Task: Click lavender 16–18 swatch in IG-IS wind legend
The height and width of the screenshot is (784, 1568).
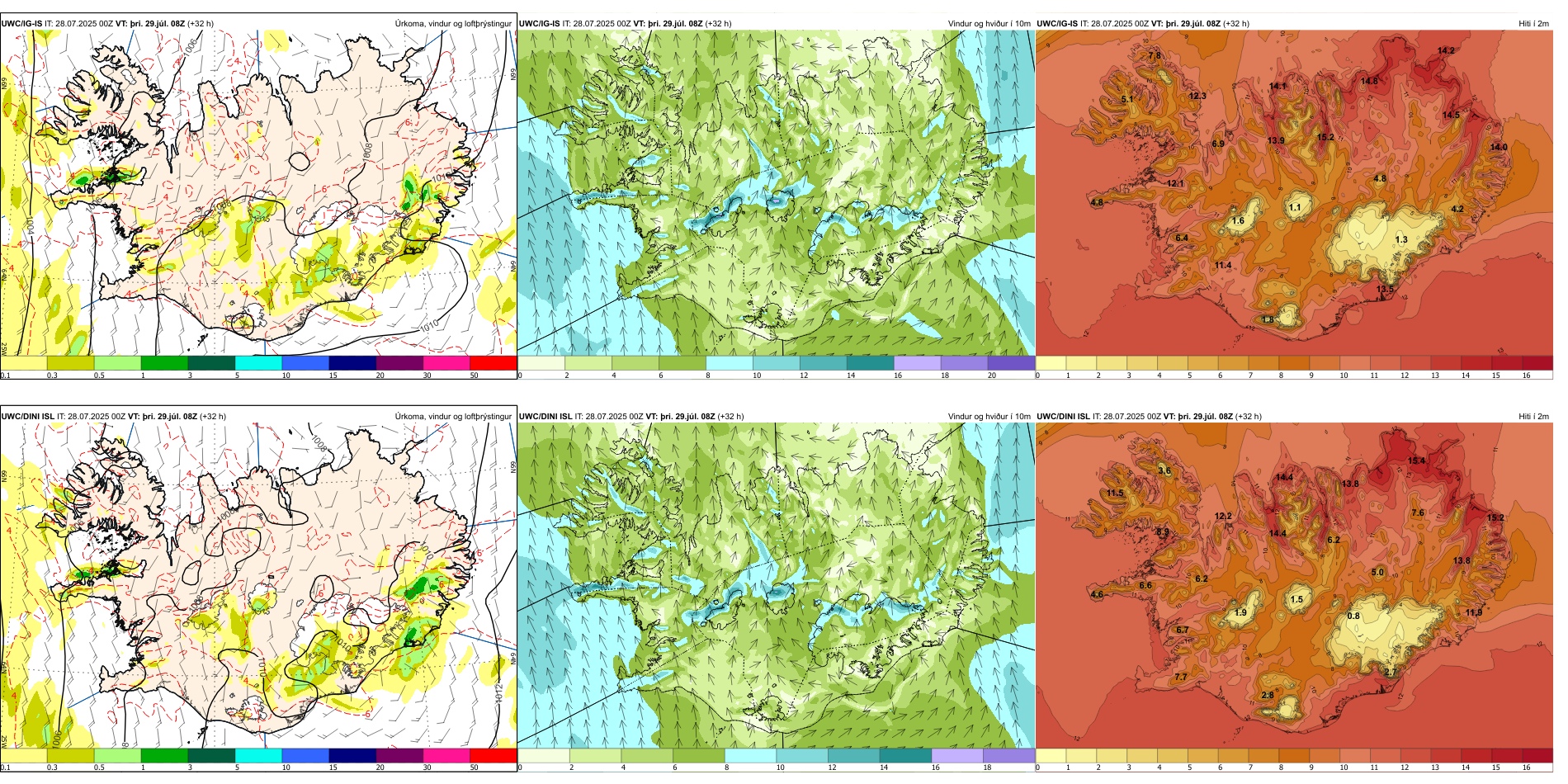Action: pyautogui.click(x=917, y=363)
